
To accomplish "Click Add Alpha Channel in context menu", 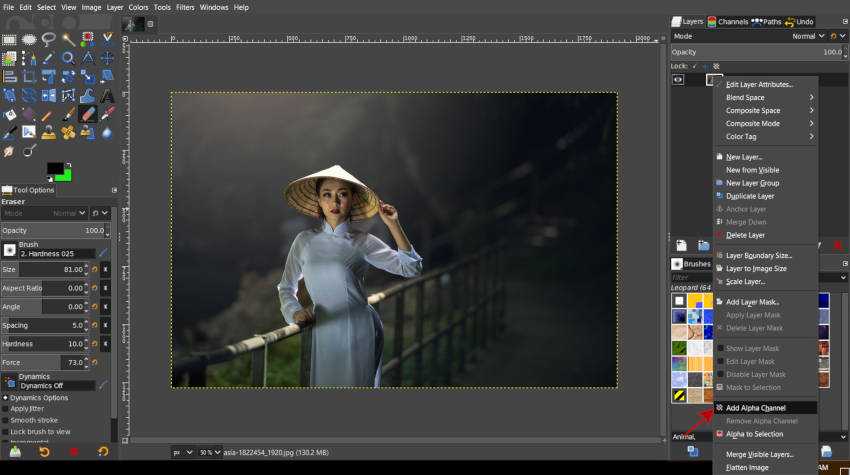I will [x=756, y=408].
